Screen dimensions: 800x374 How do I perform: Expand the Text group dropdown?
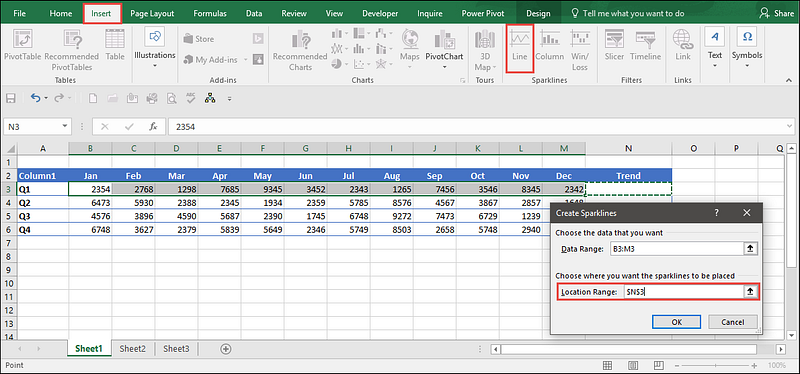(x=715, y=65)
